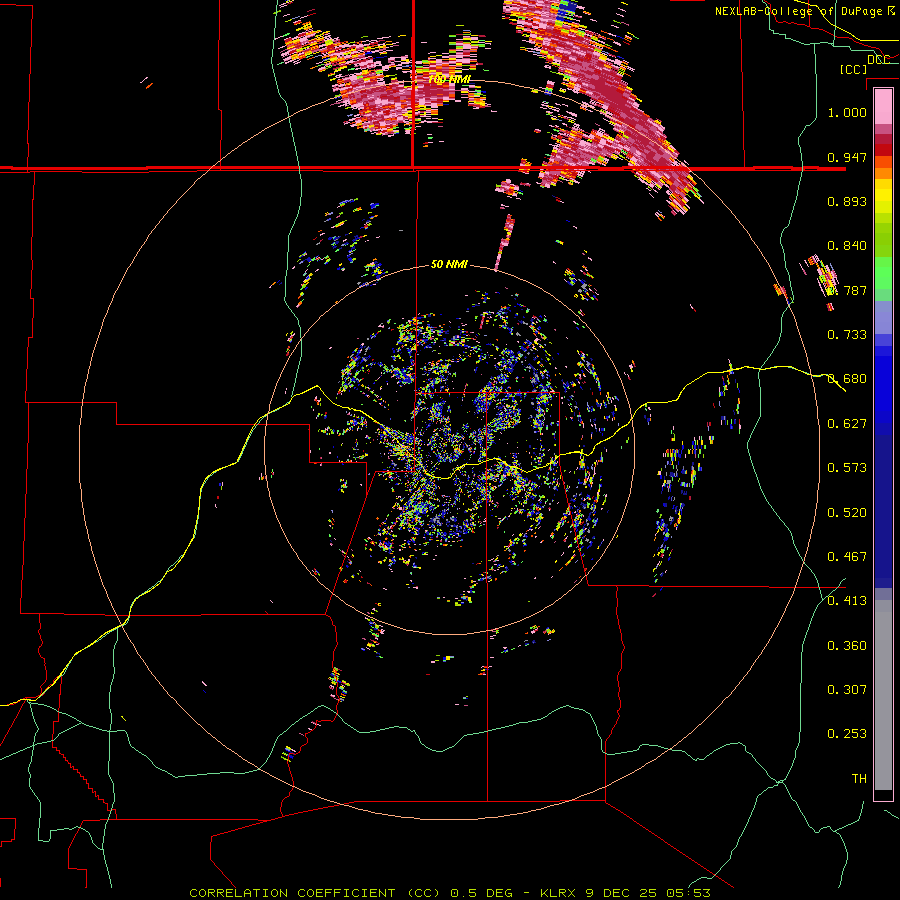Click the 0.520 scale value

pyautogui.click(x=847, y=513)
